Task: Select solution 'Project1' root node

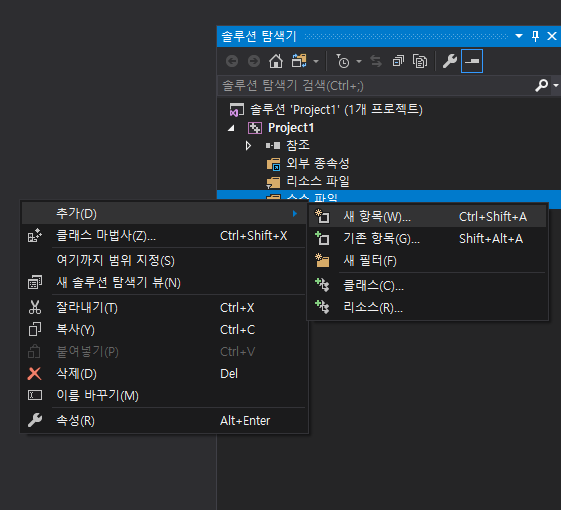Action: click(336, 110)
